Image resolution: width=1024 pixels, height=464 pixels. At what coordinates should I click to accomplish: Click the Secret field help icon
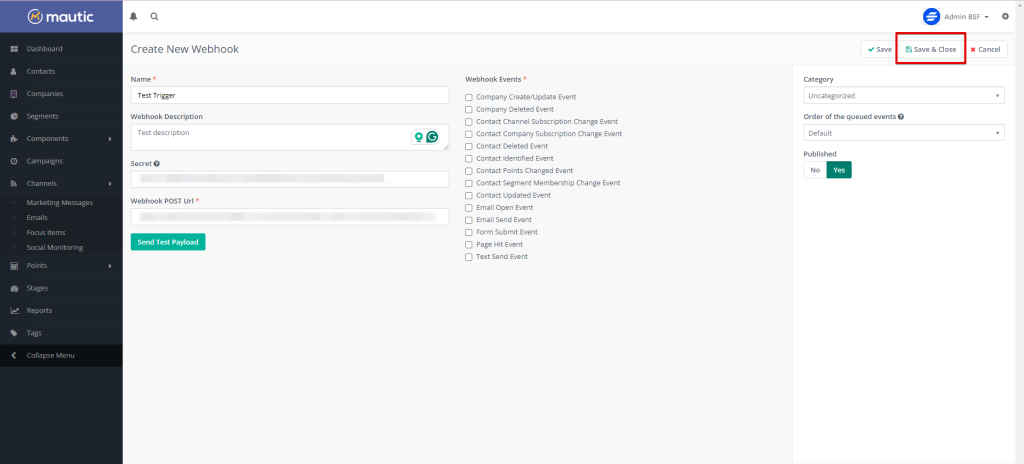point(157,163)
